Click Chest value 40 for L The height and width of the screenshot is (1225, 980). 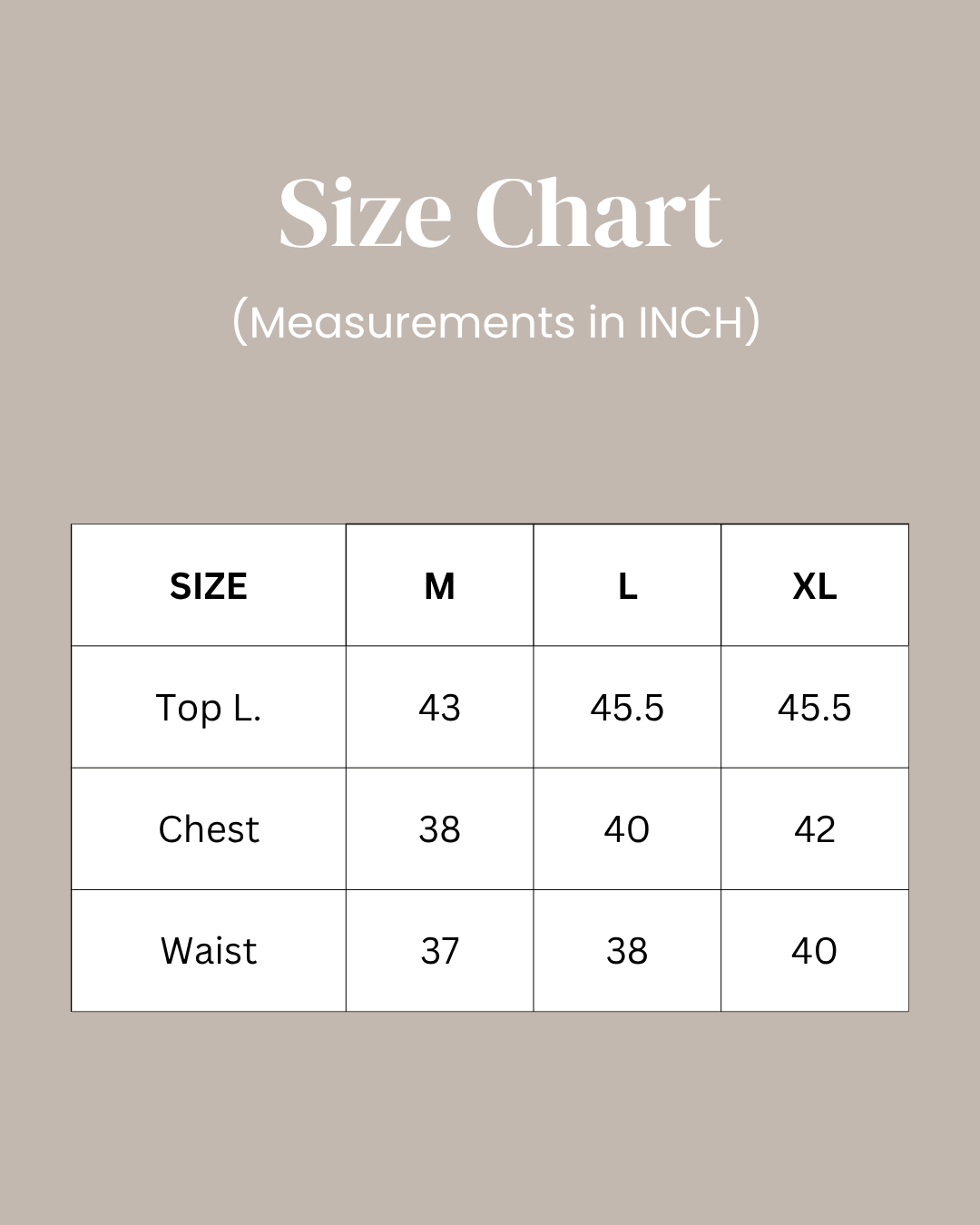click(x=628, y=829)
